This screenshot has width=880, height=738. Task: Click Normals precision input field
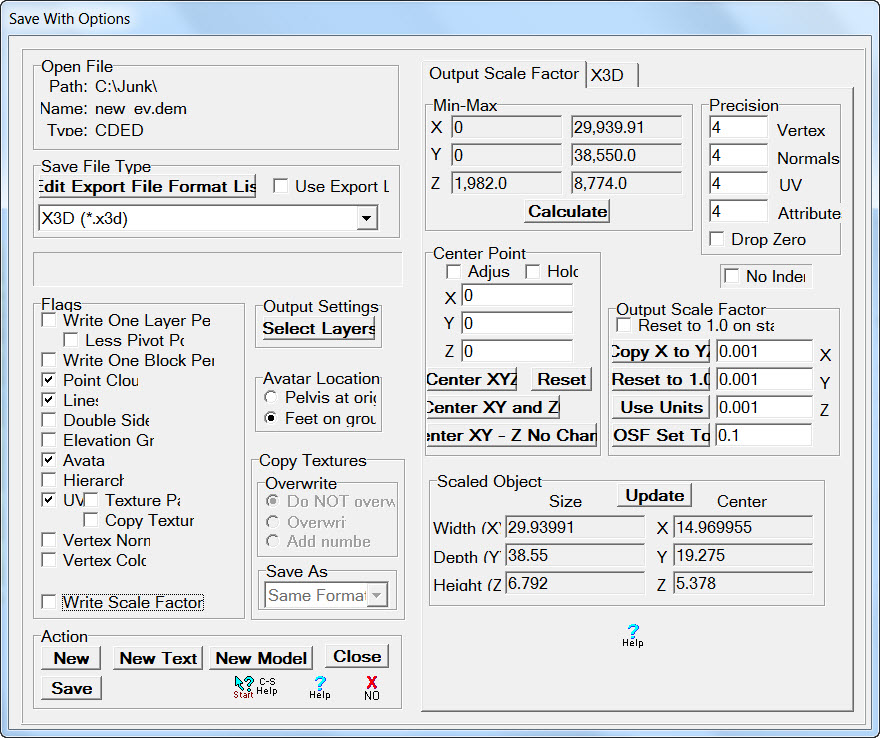(738, 155)
